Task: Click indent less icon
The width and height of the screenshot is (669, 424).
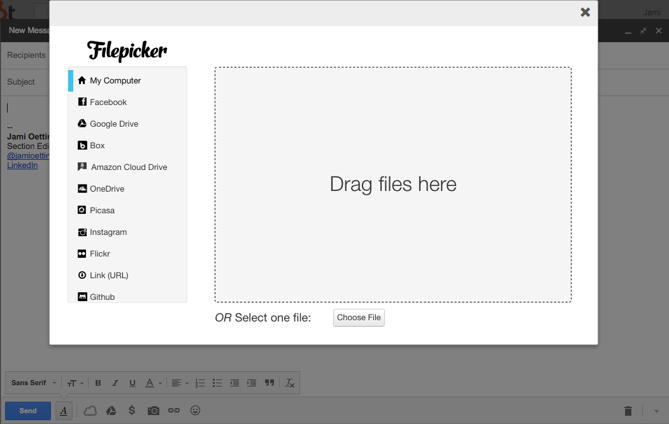Action: tap(234, 383)
